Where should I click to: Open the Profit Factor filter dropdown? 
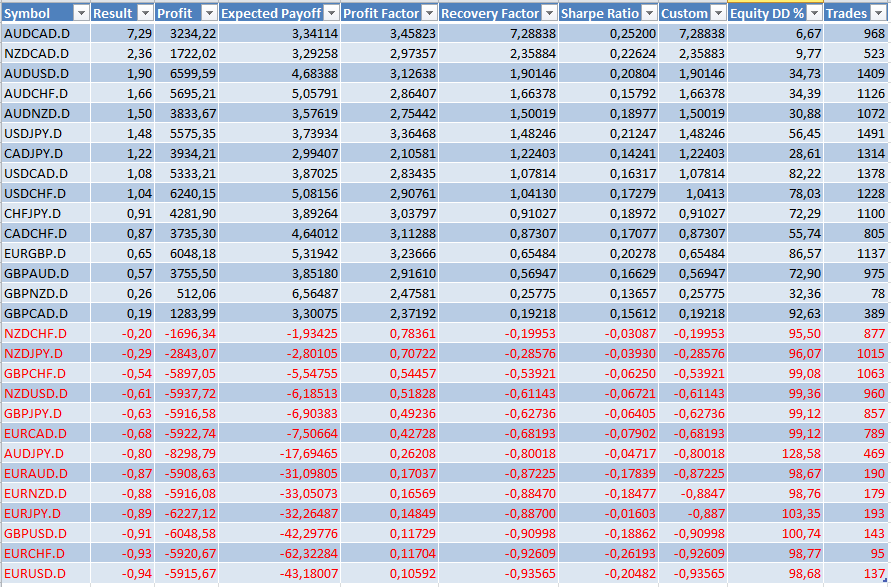[430, 13]
